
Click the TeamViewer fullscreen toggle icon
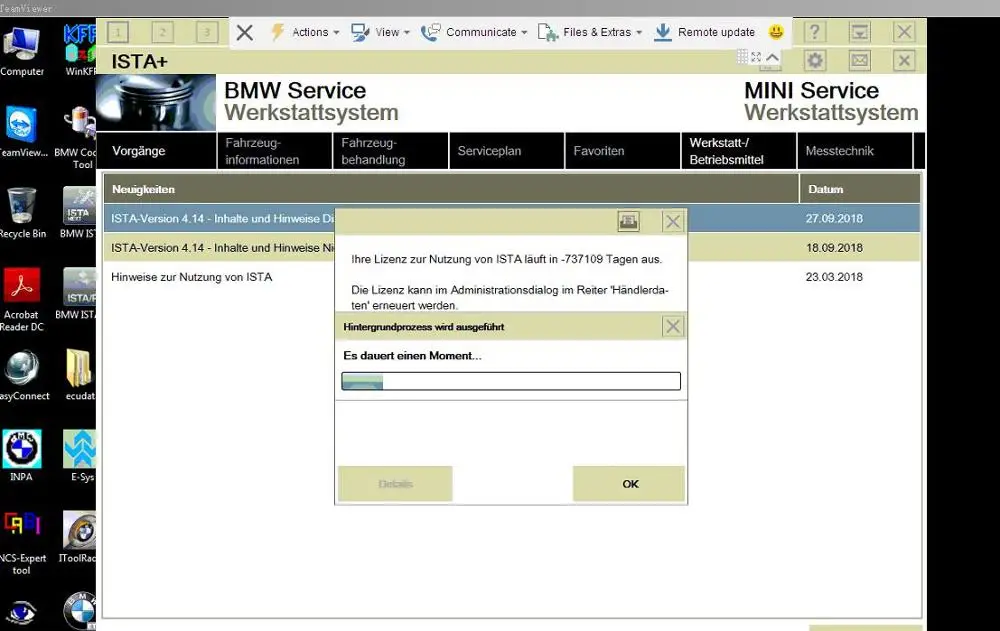(756, 57)
